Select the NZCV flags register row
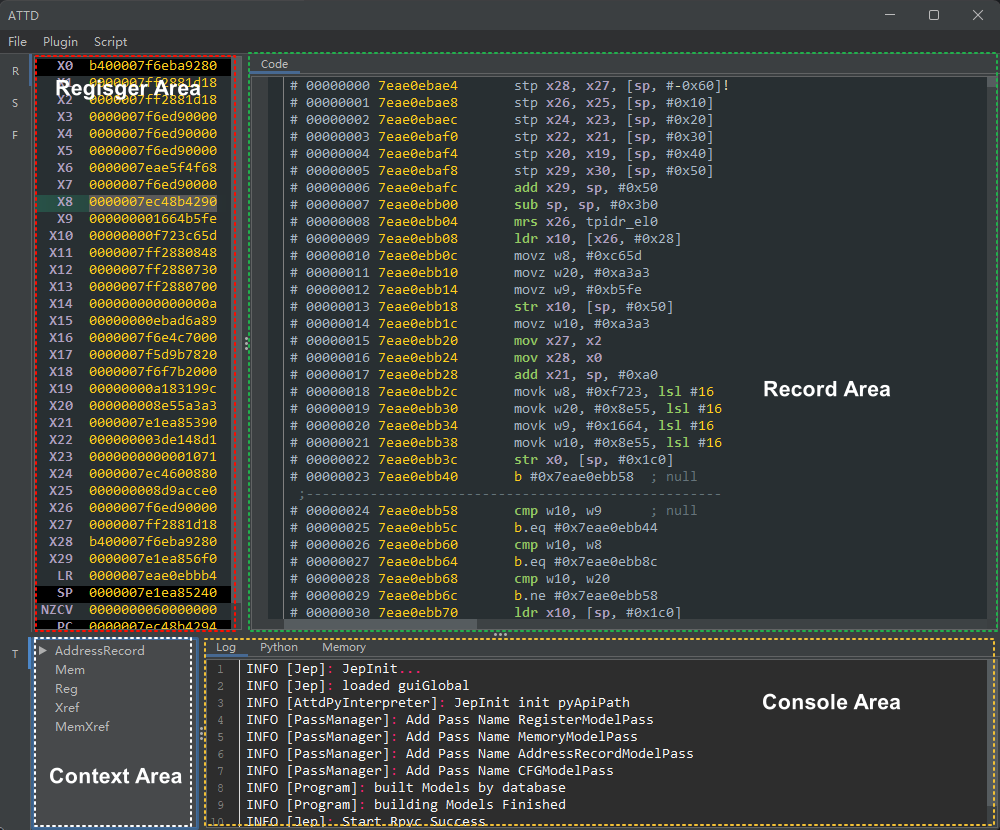 tap(133, 610)
